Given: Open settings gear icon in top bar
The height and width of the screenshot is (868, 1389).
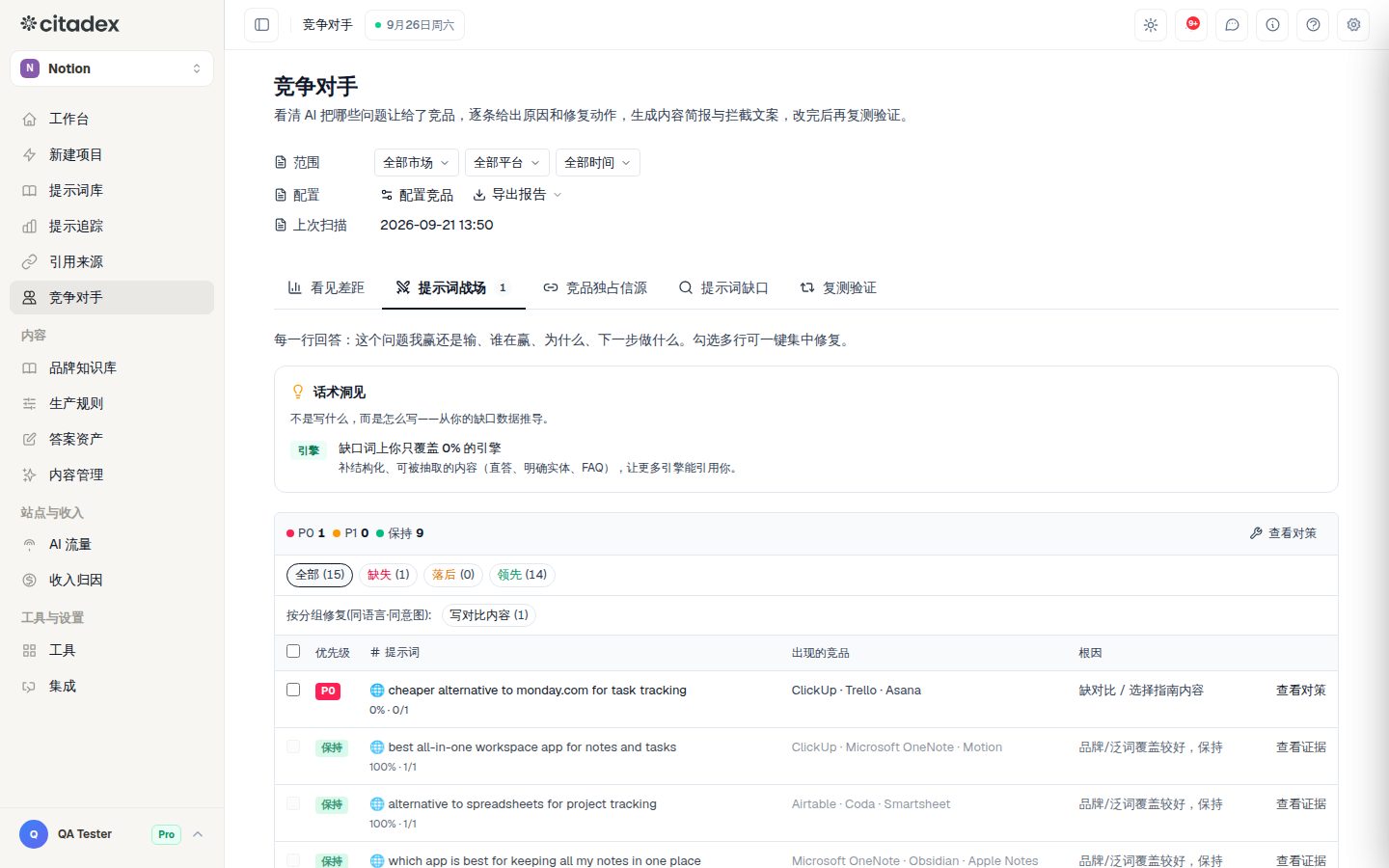Looking at the screenshot, I should point(1353,25).
